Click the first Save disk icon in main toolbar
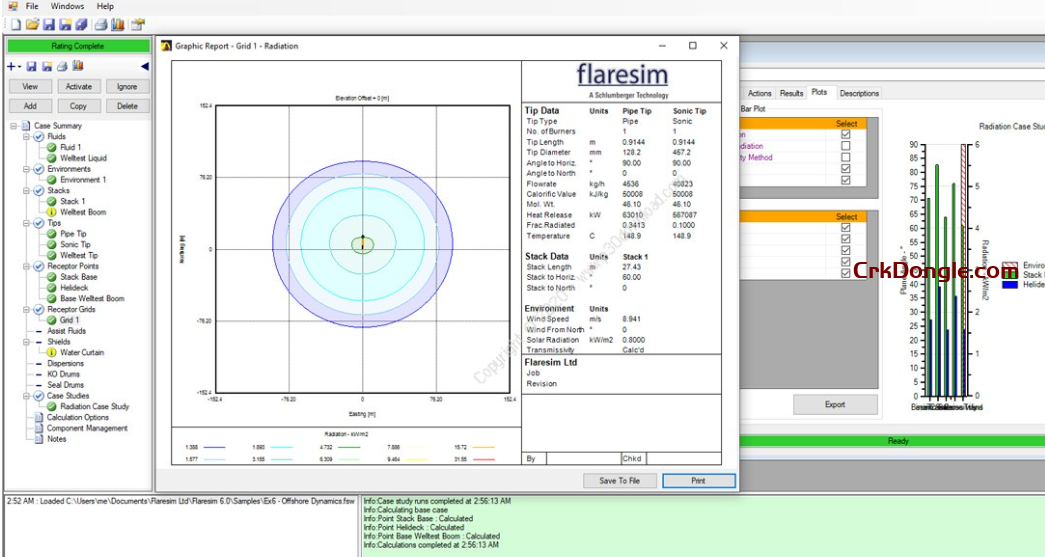 [x=49, y=25]
